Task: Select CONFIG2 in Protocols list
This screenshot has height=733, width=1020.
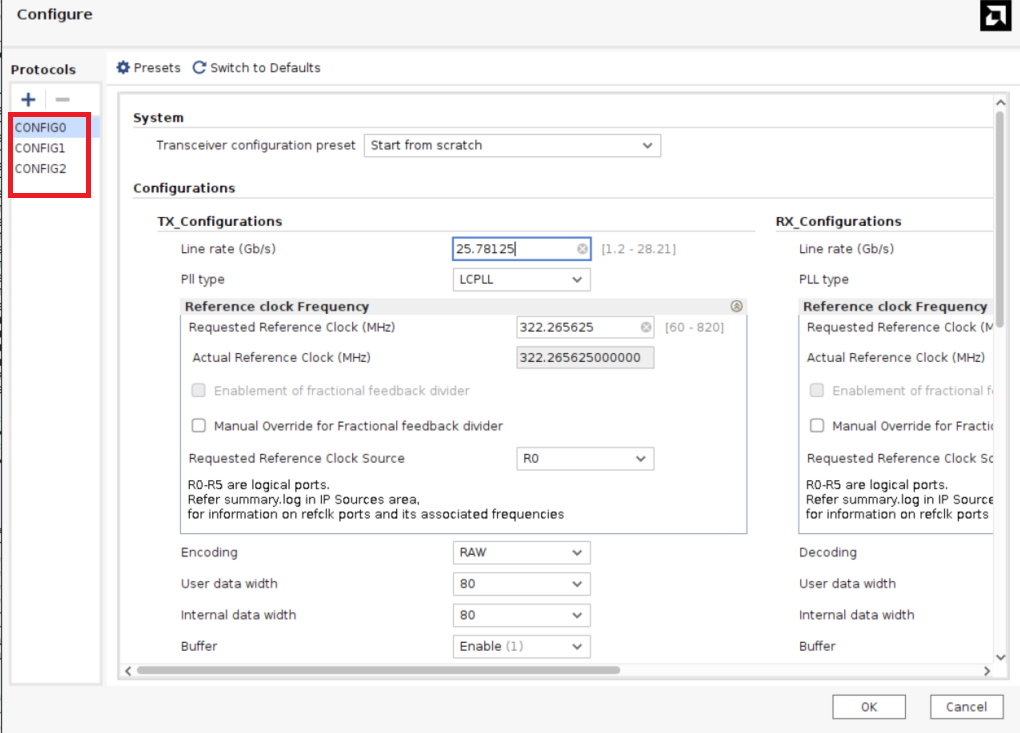Action: [40, 169]
